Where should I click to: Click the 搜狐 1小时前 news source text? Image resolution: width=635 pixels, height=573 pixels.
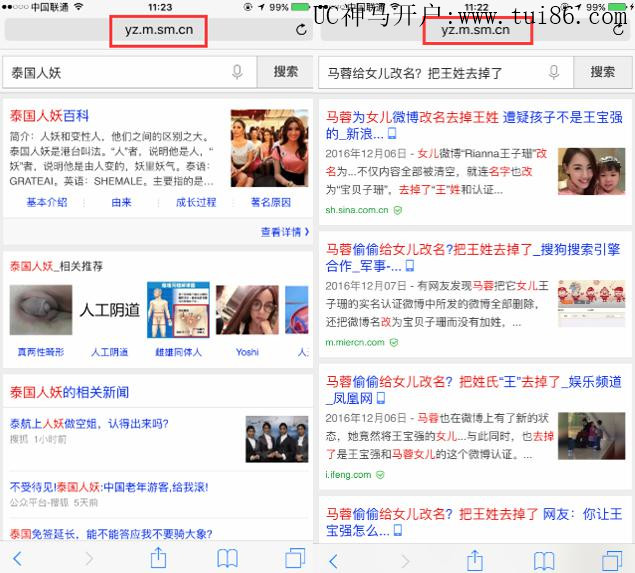(x=38, y=439)
